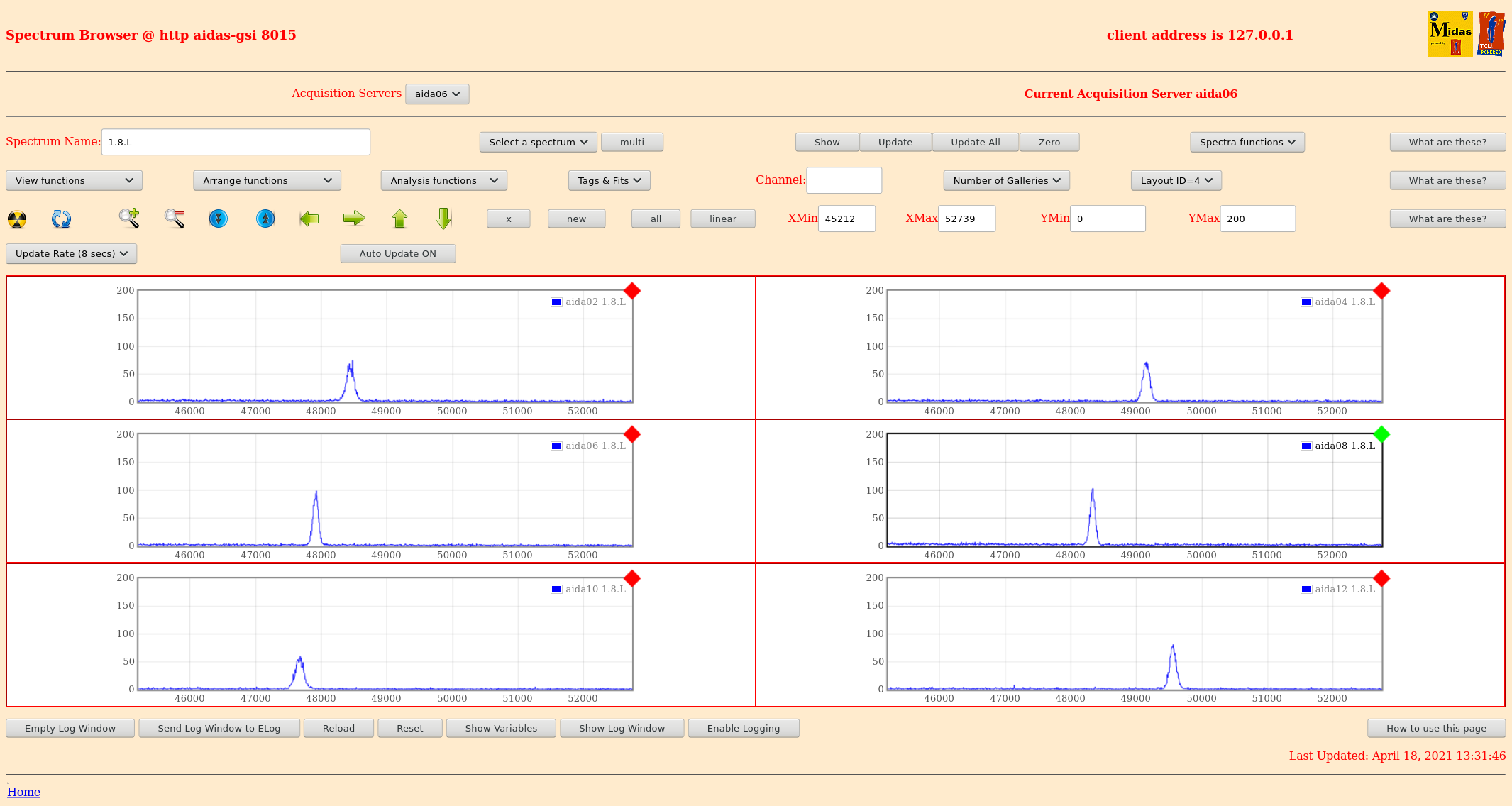
Task: Toggle the red diamond on aida02 plot
Action: tap(632, 291)
